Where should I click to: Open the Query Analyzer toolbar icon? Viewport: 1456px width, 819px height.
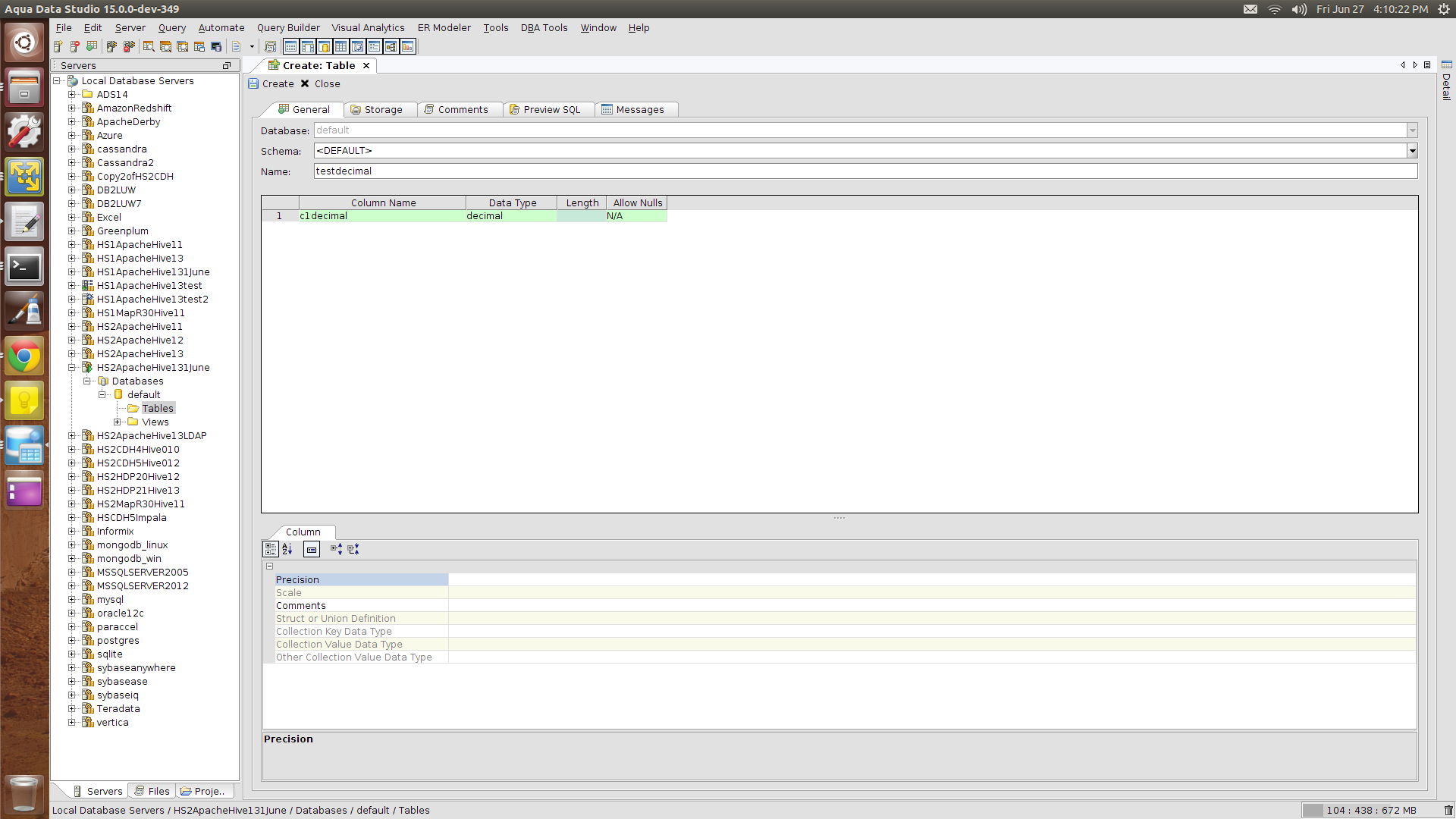[149, 47]
